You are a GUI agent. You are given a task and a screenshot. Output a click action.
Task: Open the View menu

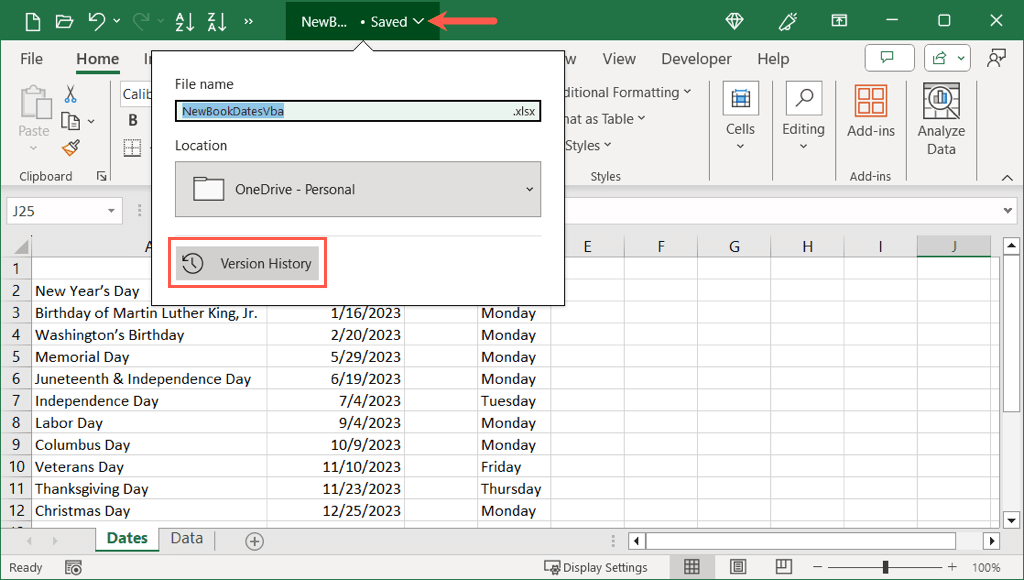coord(619,58)
